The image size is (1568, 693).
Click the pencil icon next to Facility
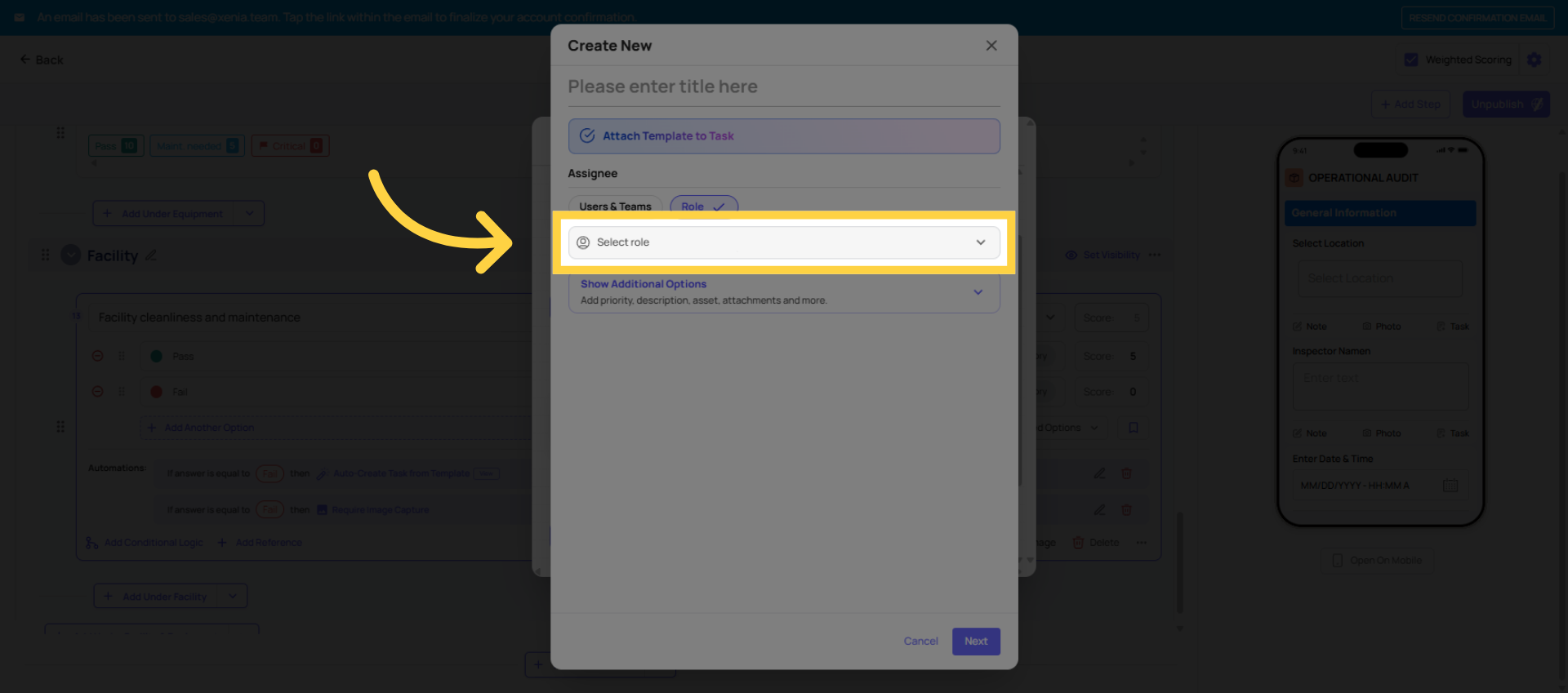coord(151,255)
